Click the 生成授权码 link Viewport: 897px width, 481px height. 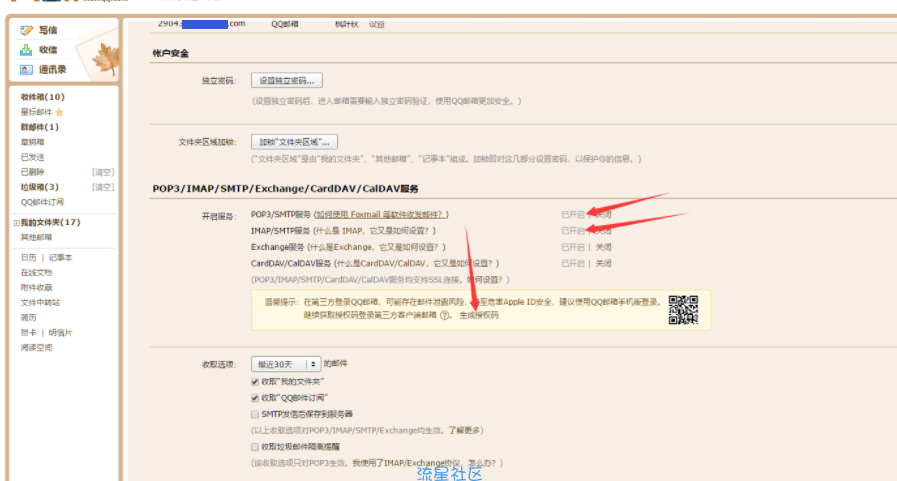[479, 315]
